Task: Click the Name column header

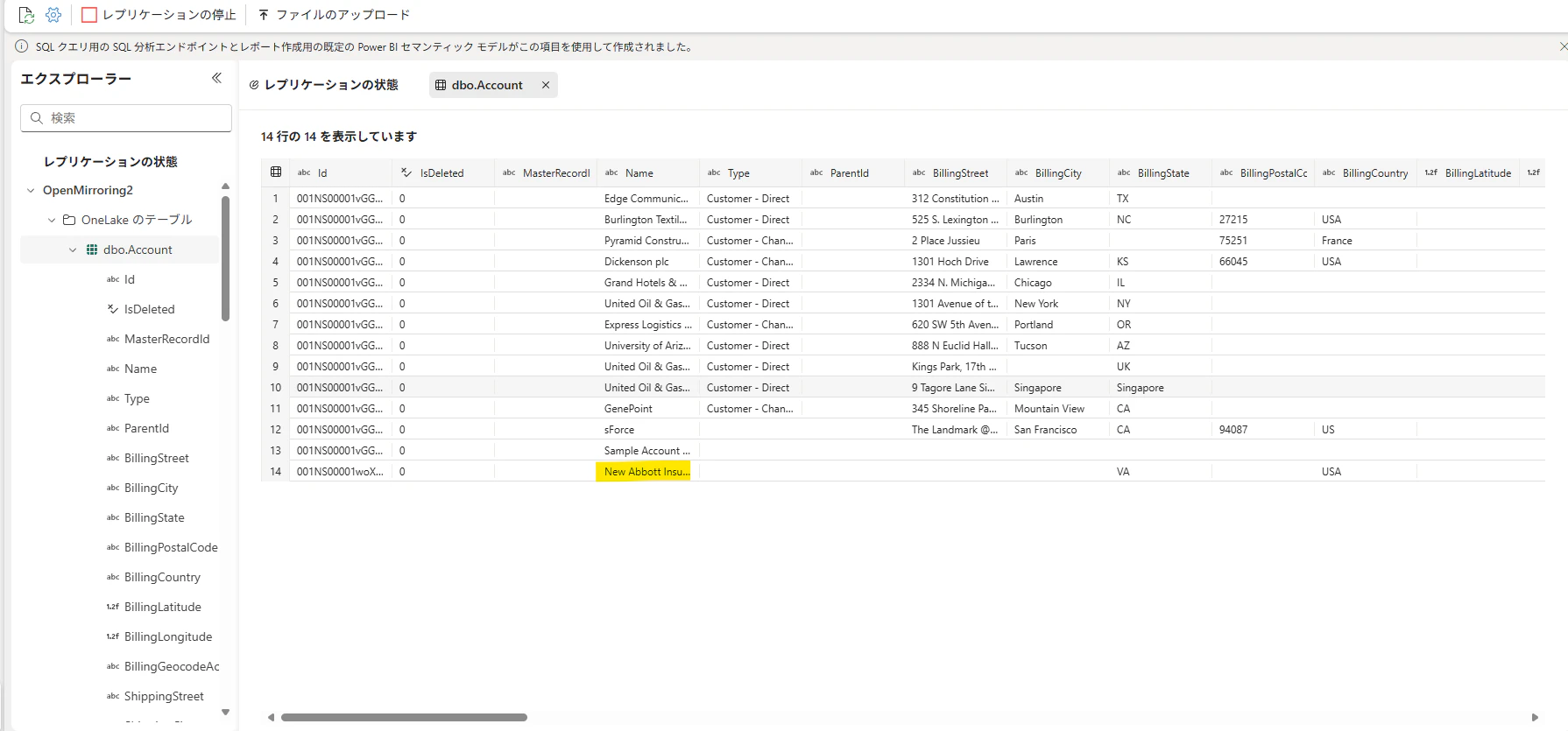Action: (648, 172)
